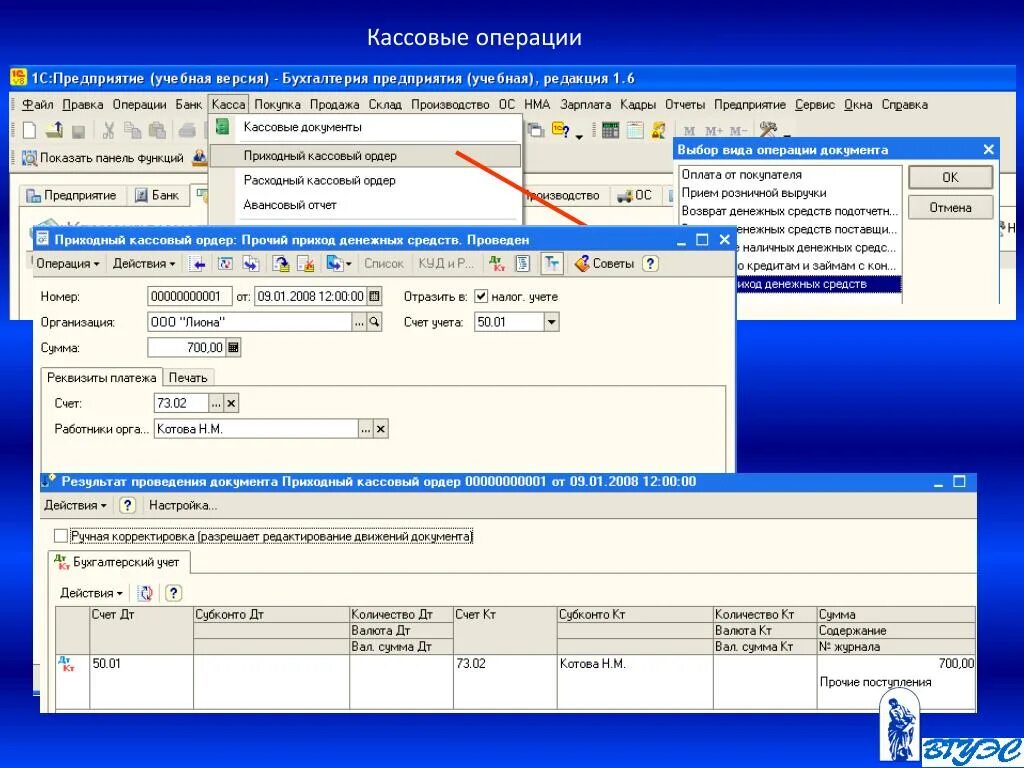Clear the Счет 73.02 field with X
This screenshot has width=1024, height=768.
point(231,404)
